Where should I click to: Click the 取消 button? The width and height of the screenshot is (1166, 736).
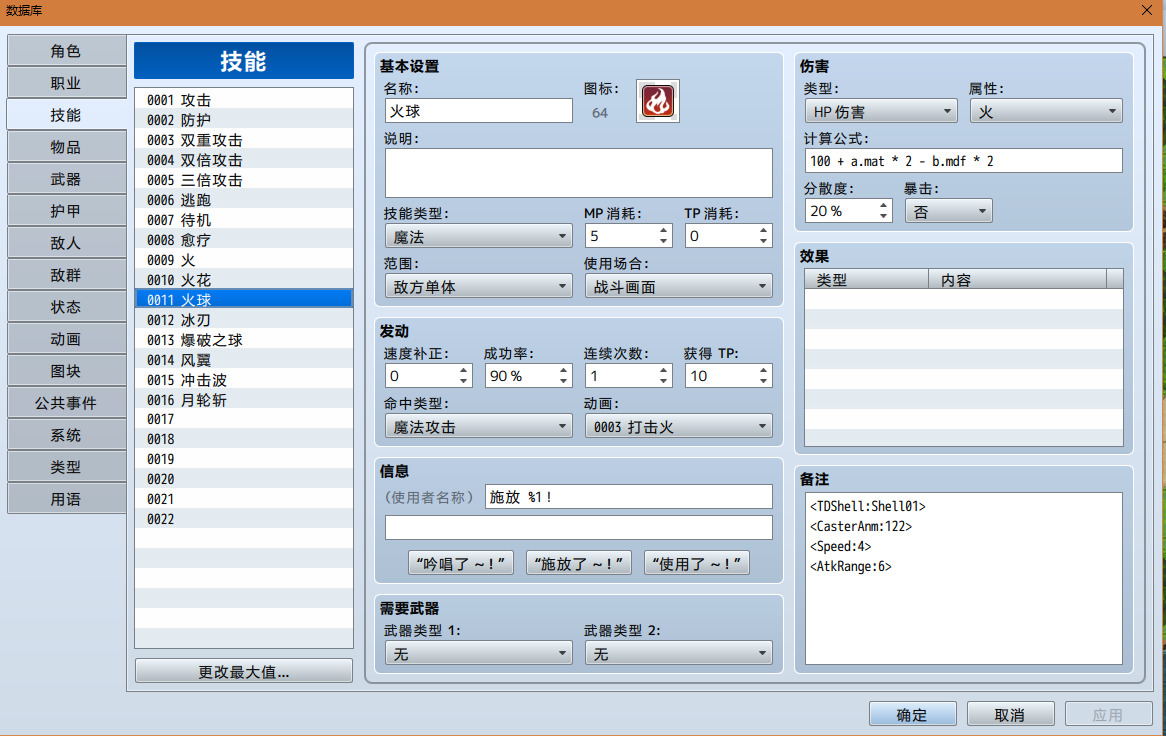(1011, 714)
